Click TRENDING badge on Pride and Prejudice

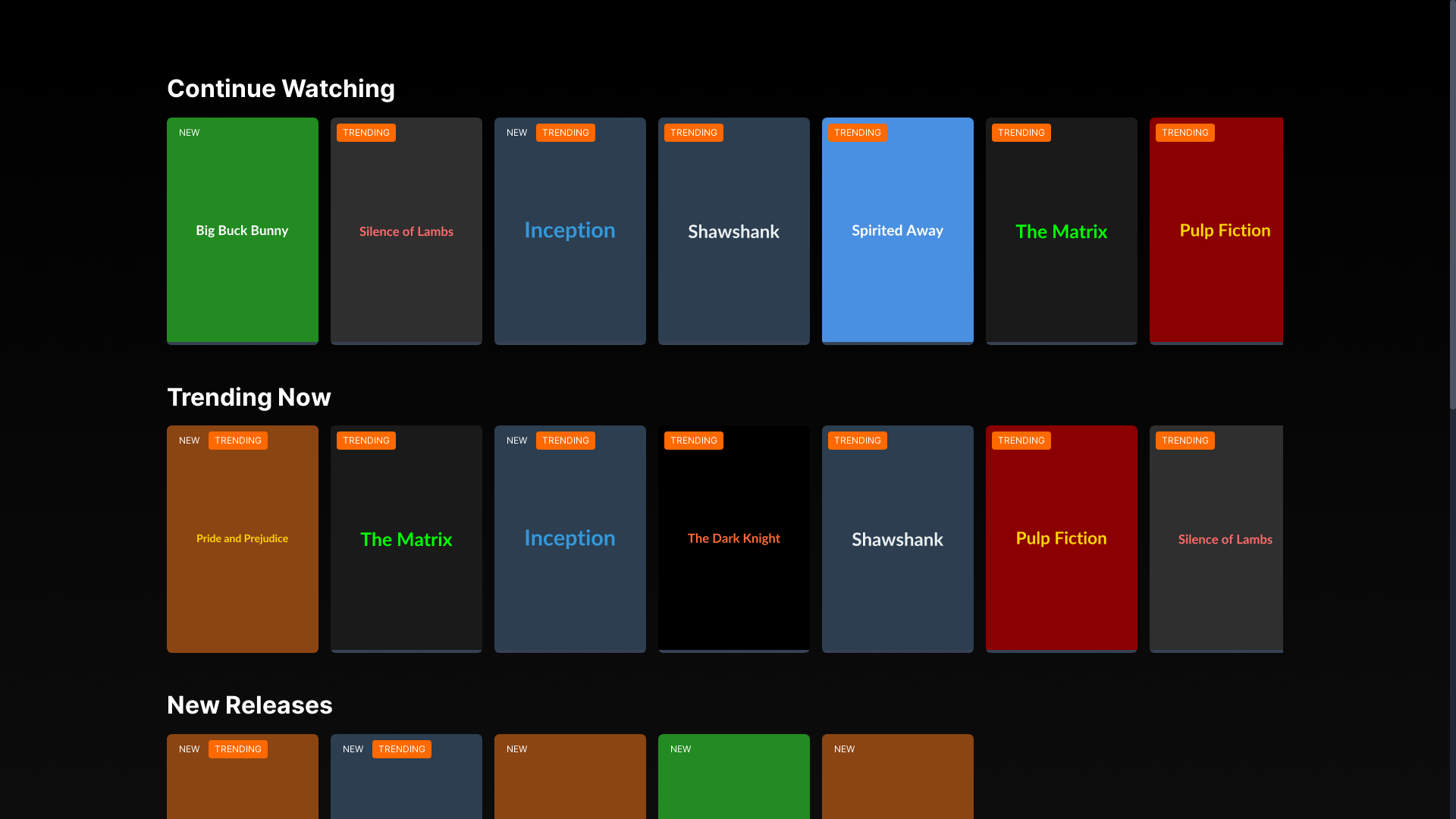pos(238,441)
